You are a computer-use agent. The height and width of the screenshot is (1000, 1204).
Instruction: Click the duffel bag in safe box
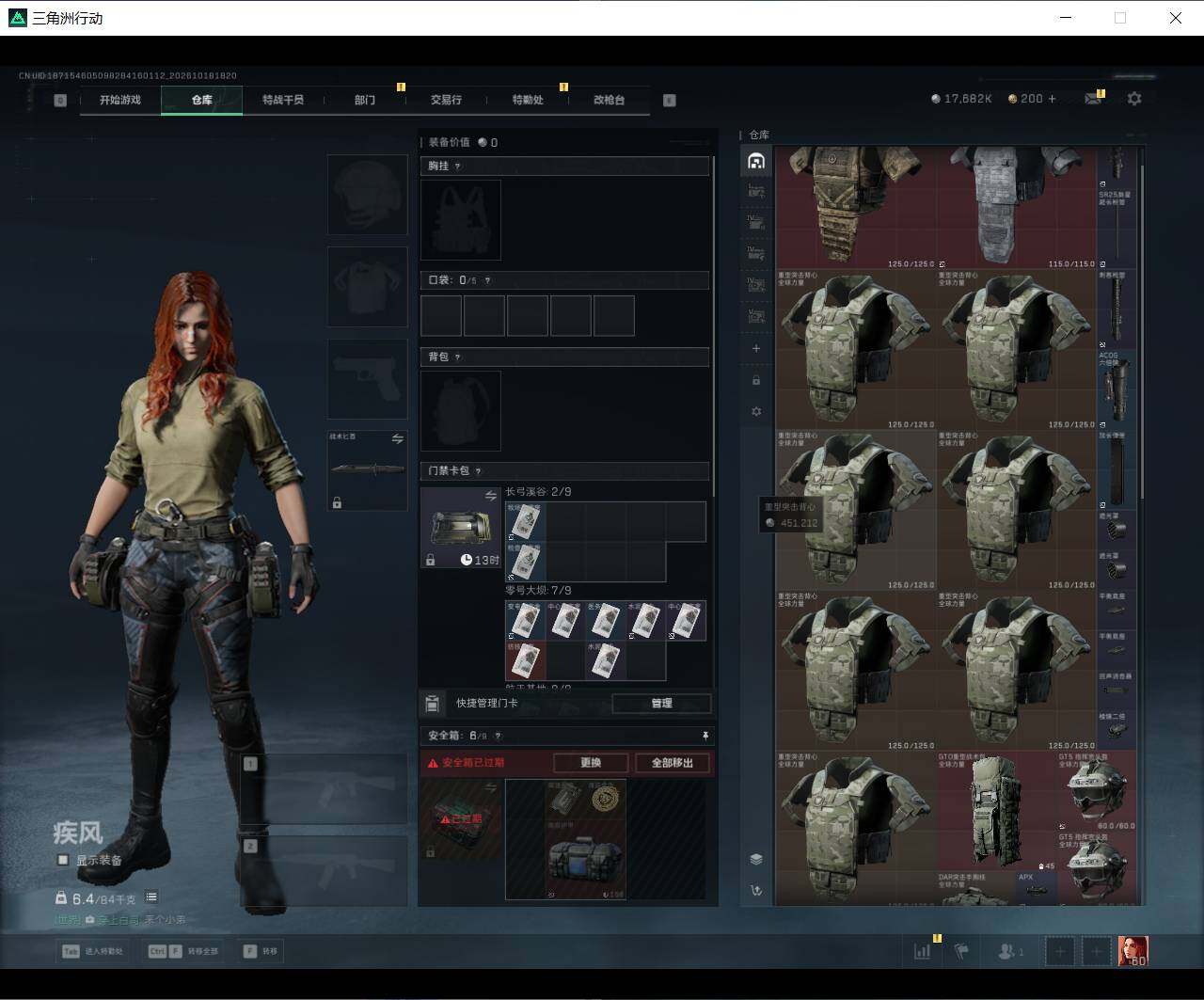(x=585, y=858)
